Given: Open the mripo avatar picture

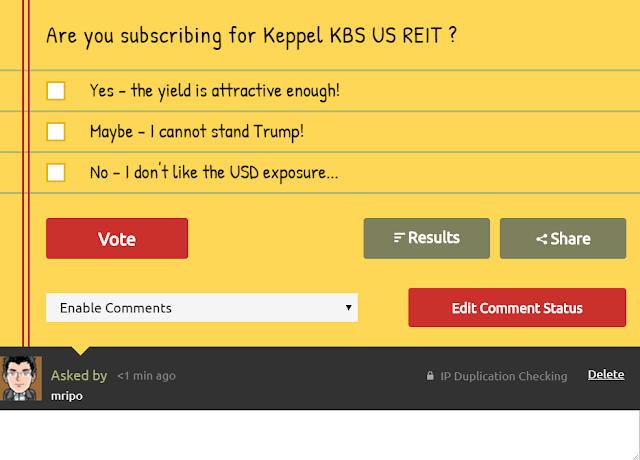Looking at the screenshot, I should click(21, 379).
